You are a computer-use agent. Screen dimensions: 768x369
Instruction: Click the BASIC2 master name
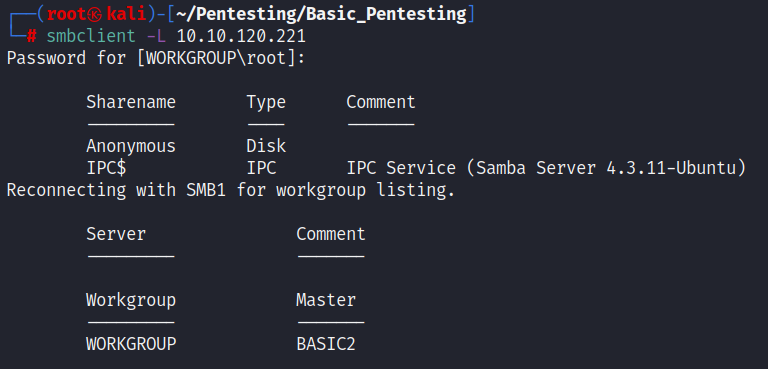(326, 344)
